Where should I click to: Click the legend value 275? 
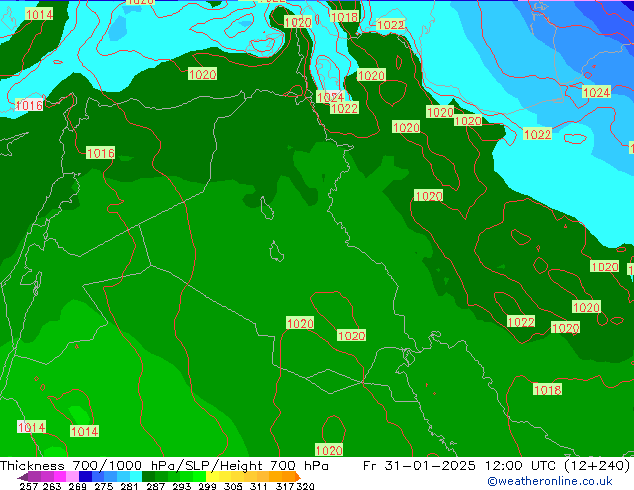104,486
